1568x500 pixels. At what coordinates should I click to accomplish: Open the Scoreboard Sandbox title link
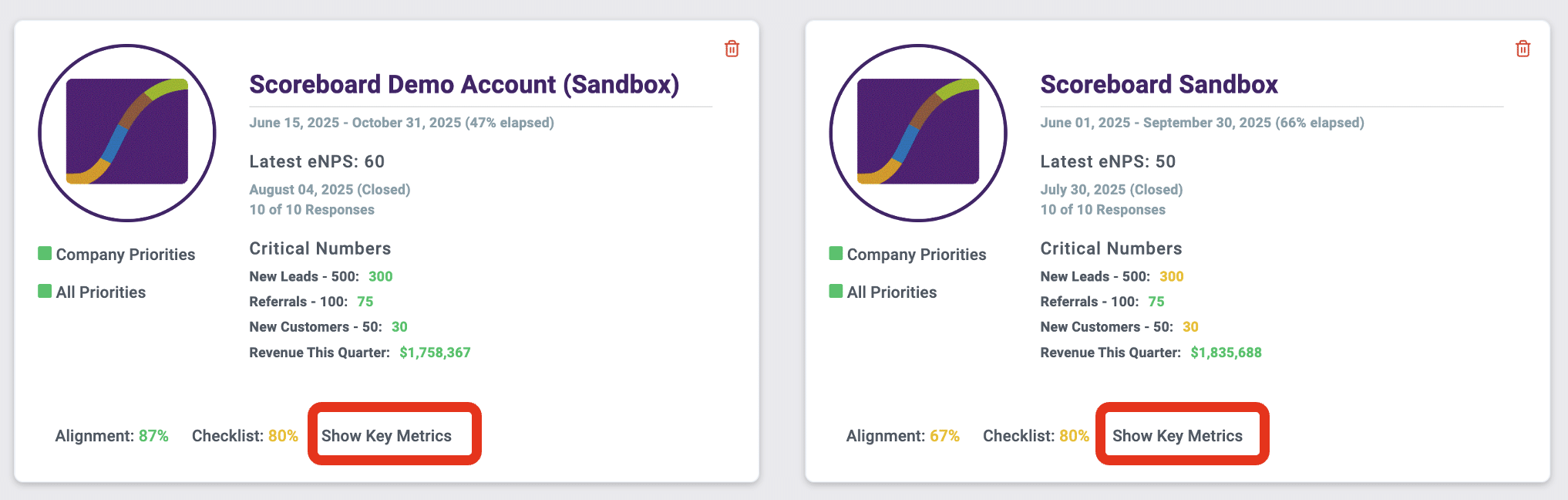pos(1159,84)
